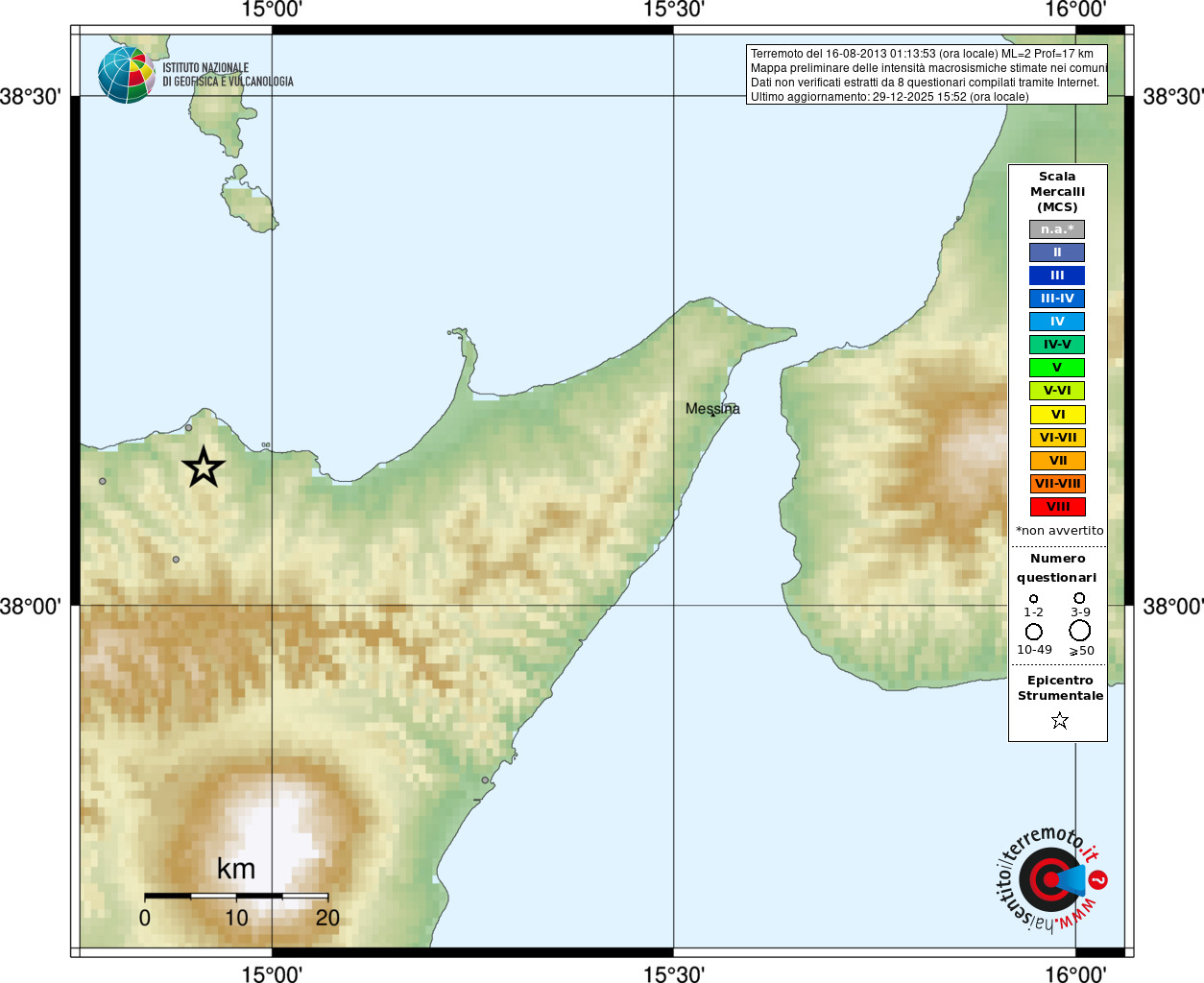Click the 10-49 questionnaire circle in legend
Screen dimensions: 1204x983
pos(1034,632)
